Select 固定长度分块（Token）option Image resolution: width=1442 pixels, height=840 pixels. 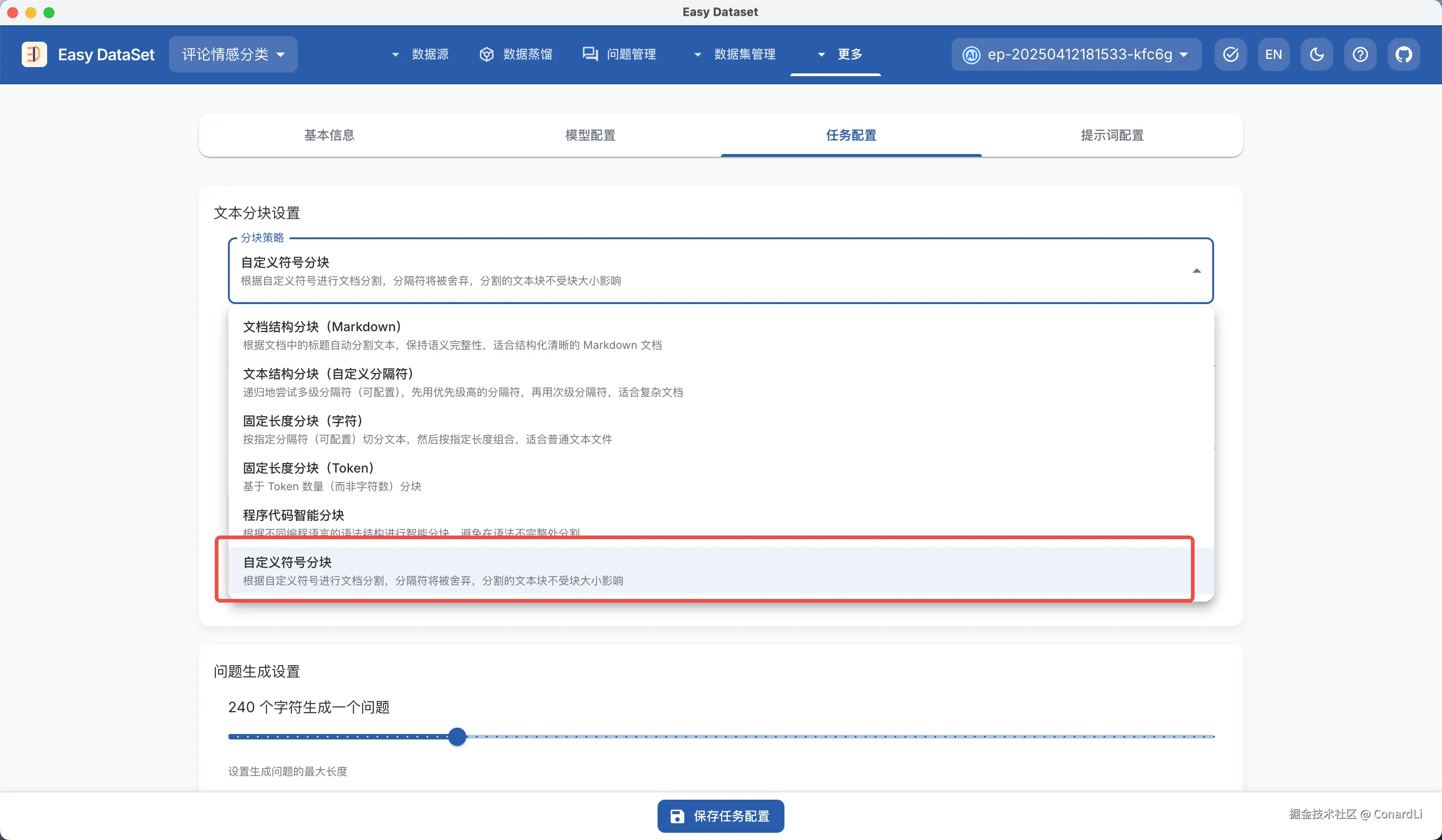tap(308, 476)
